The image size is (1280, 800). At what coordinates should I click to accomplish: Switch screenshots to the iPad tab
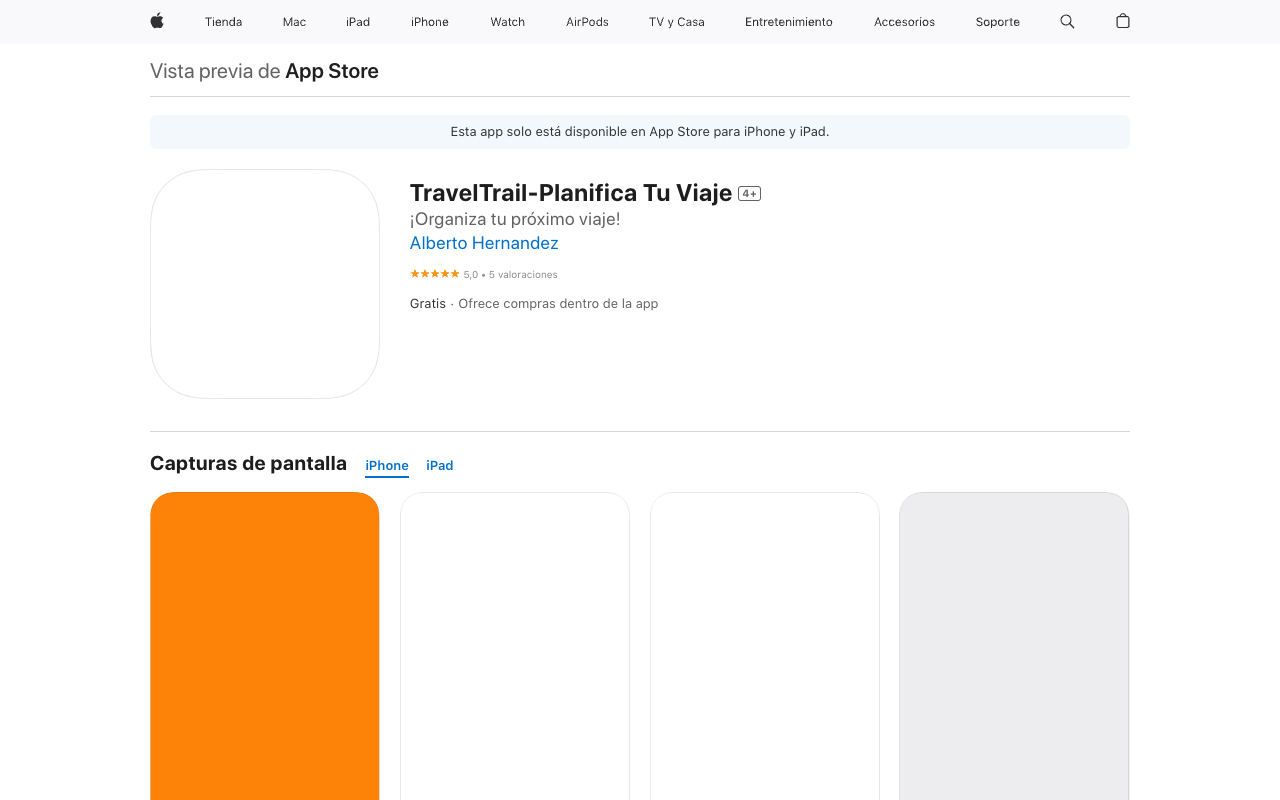(x=440, y=465)
